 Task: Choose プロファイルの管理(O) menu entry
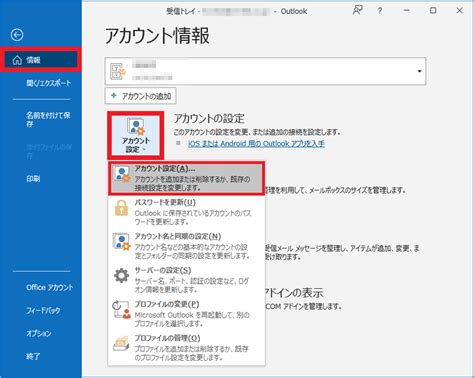point(187,348)
